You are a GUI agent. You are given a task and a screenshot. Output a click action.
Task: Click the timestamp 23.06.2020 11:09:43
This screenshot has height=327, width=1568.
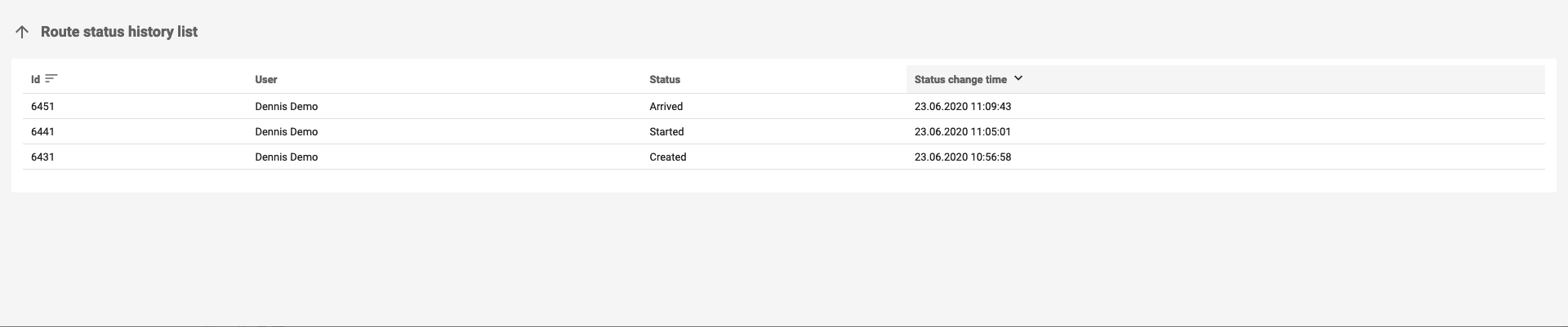(963, 107)
